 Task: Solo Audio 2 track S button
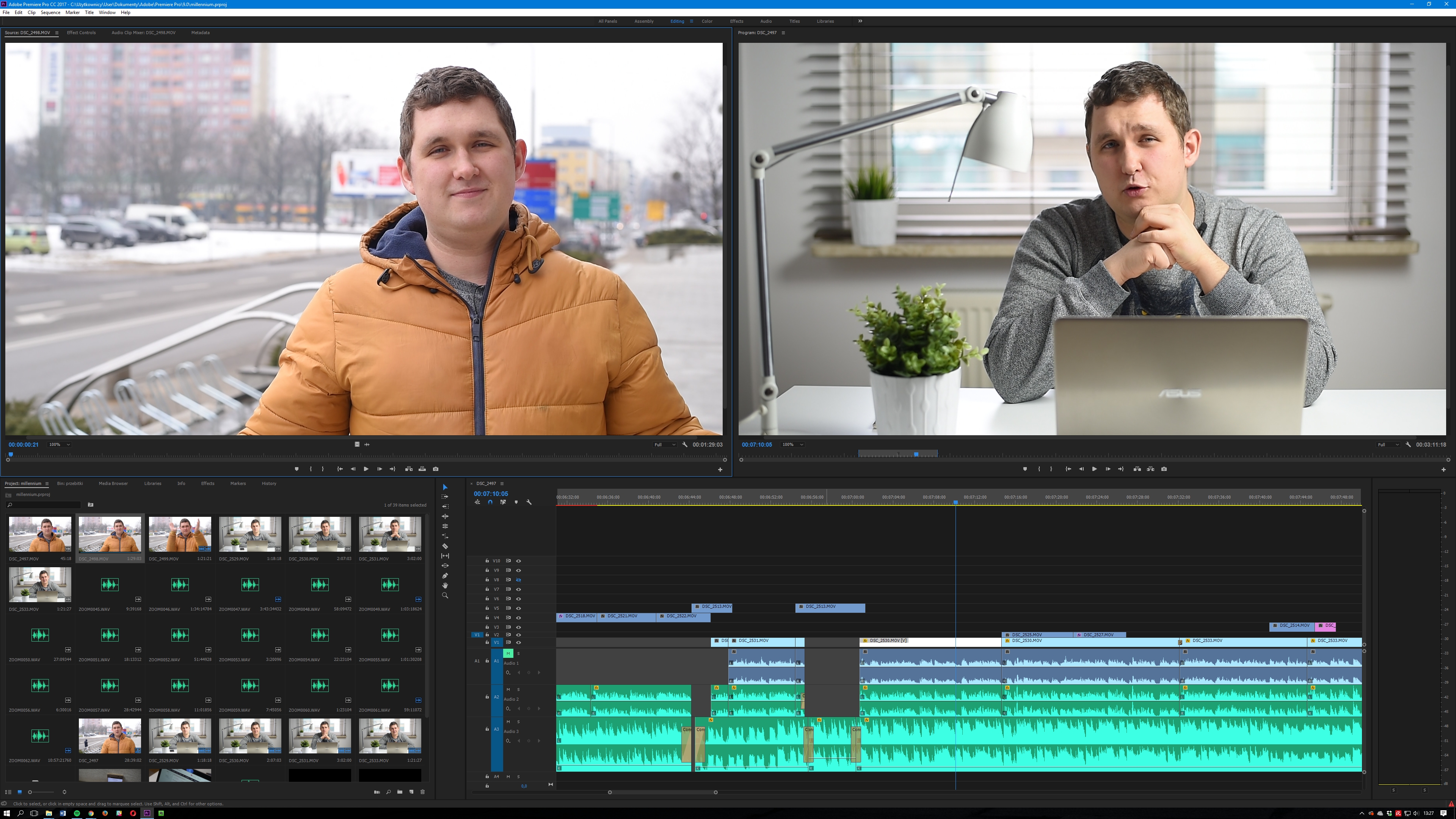coord(518,690)
